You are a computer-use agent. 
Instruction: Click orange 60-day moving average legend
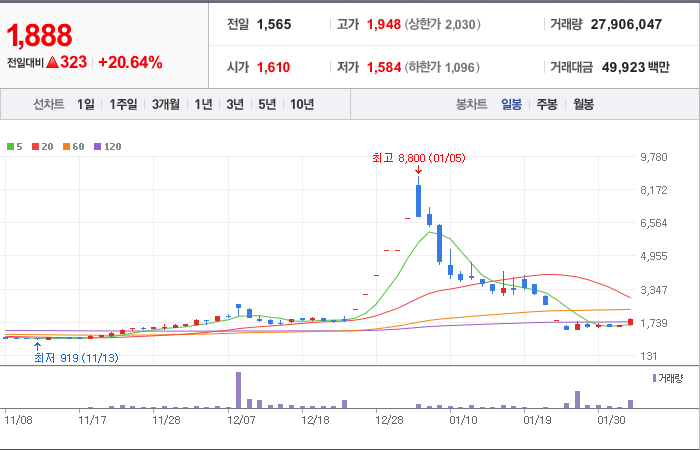click(73, 146)
